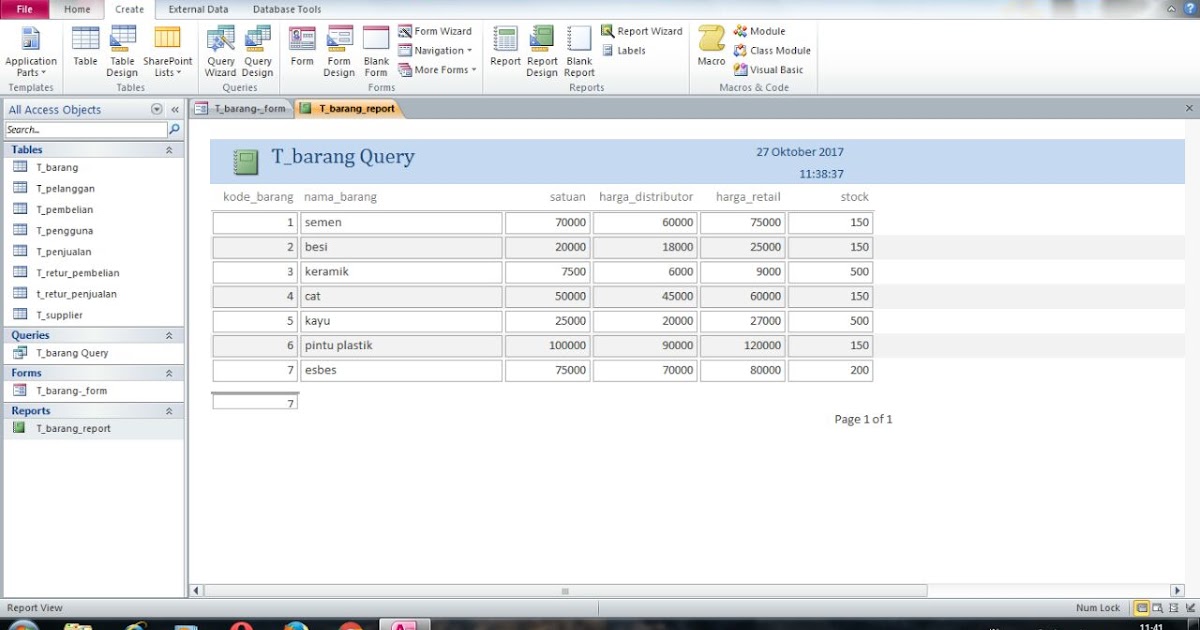1200x630 pixels.
Task: Open the Database Tools tab
Action: pos(287,9)
